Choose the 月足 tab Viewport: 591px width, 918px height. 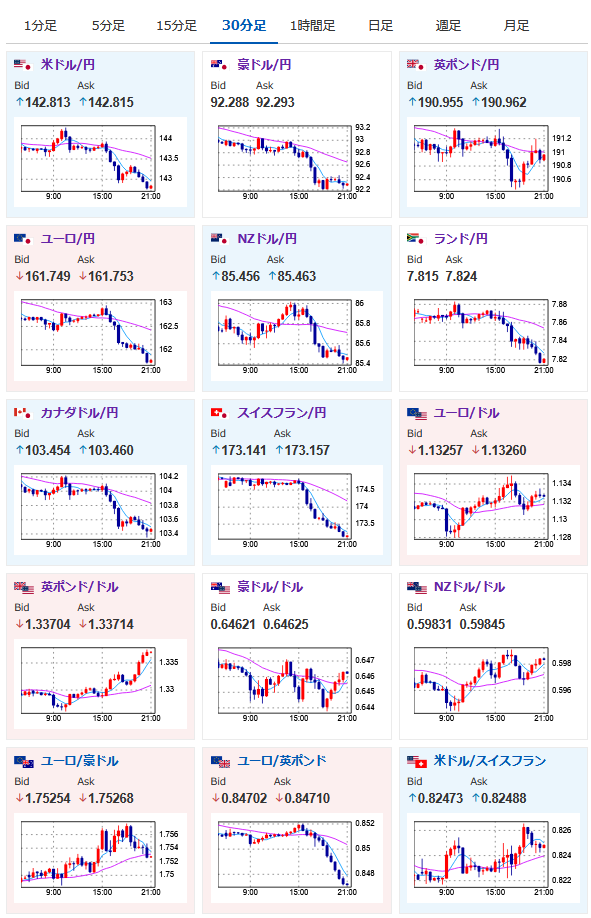tap(516, 26)
